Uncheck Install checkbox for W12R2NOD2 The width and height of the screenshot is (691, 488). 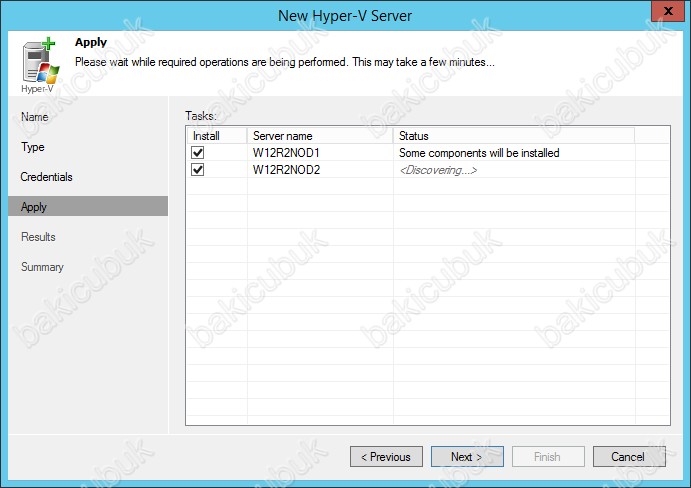197,170
